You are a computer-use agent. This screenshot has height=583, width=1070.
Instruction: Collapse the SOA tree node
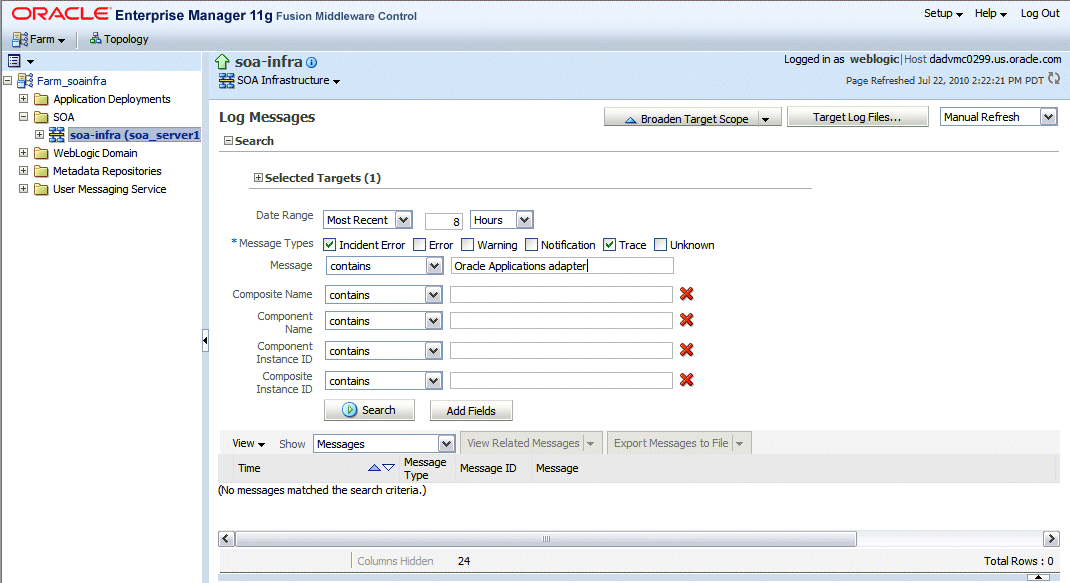(x=23, y=117)
